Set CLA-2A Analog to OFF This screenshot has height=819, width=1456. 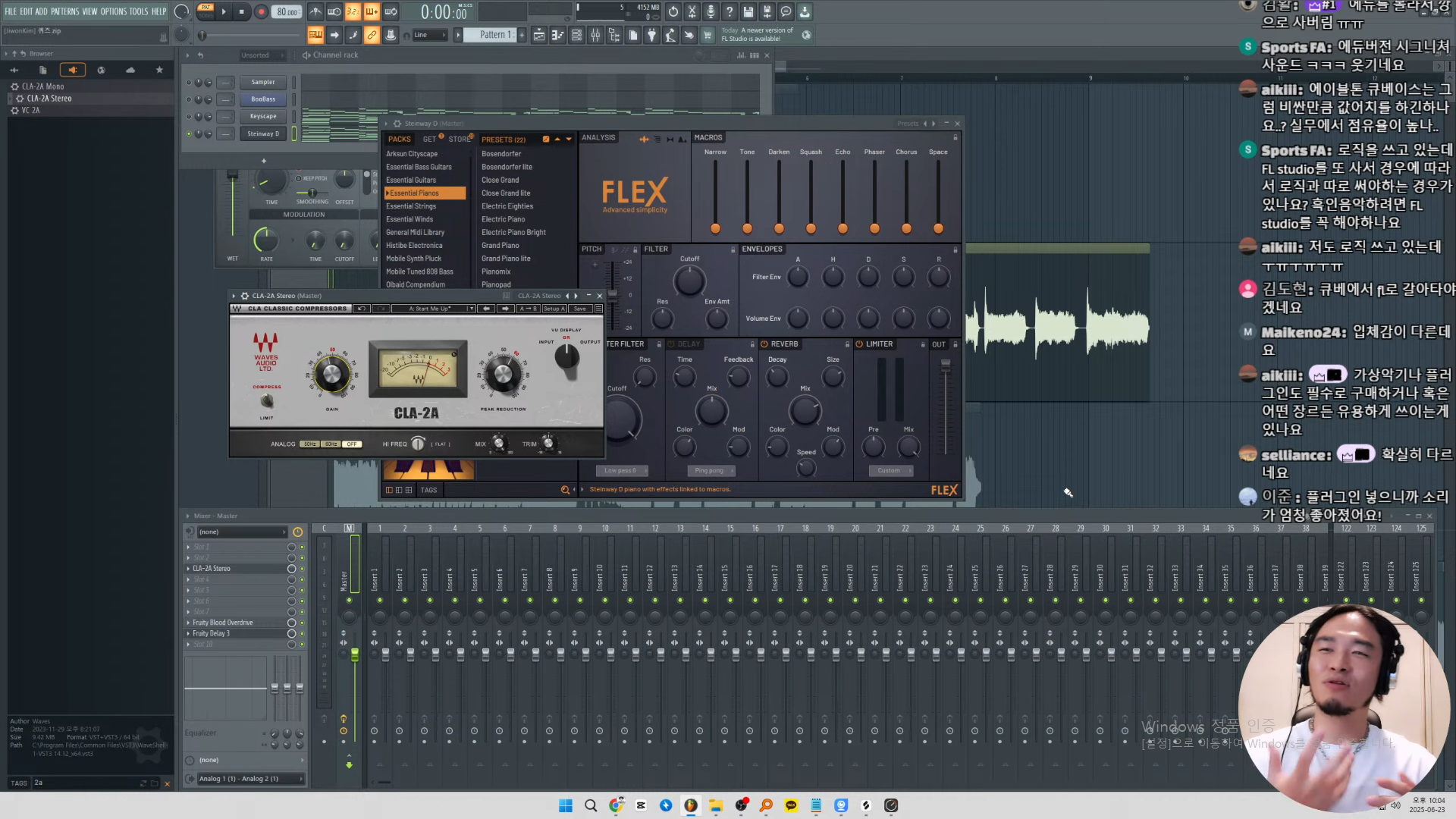(x=351, y=444)
